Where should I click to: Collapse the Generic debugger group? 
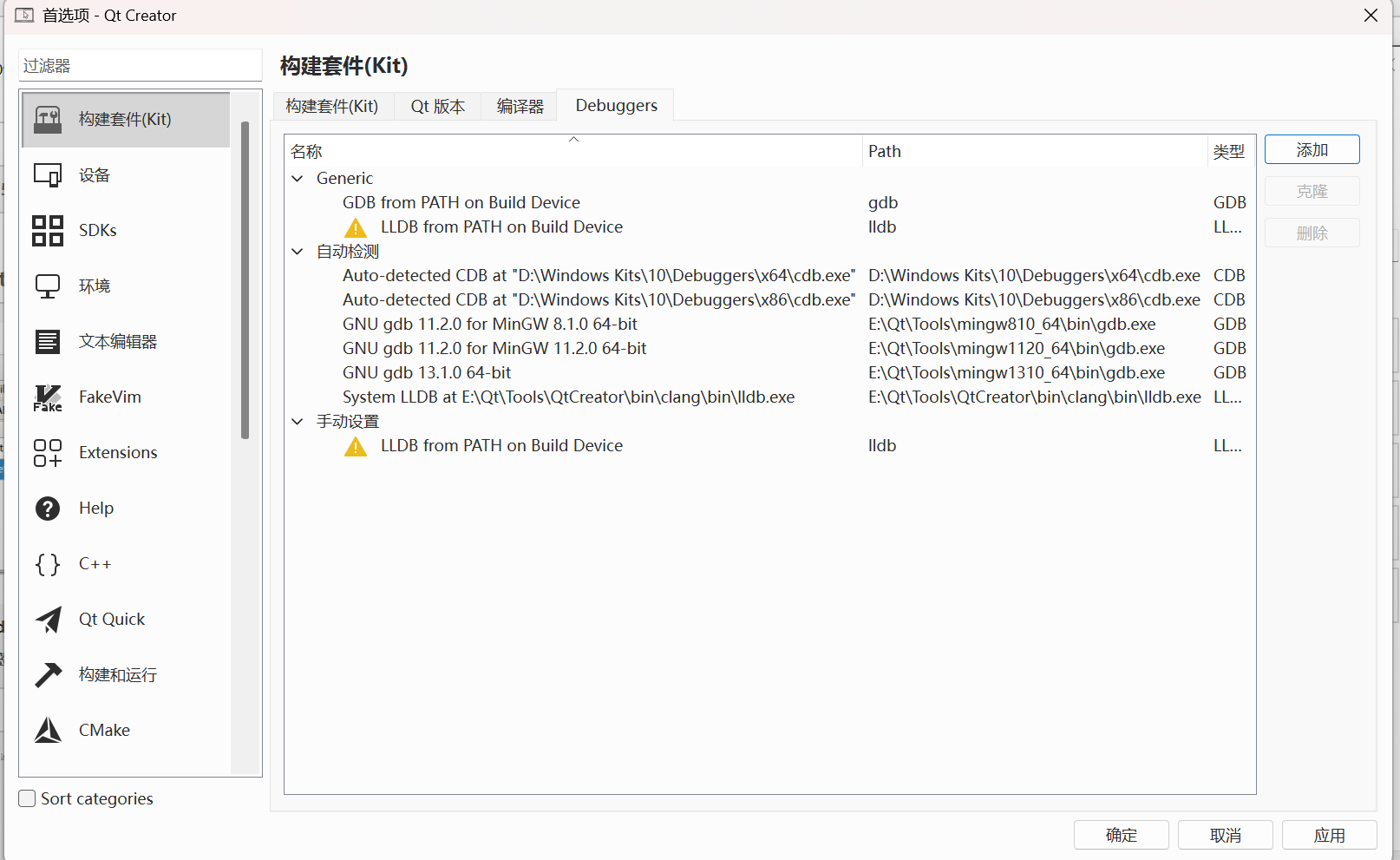tap(298, 179)
